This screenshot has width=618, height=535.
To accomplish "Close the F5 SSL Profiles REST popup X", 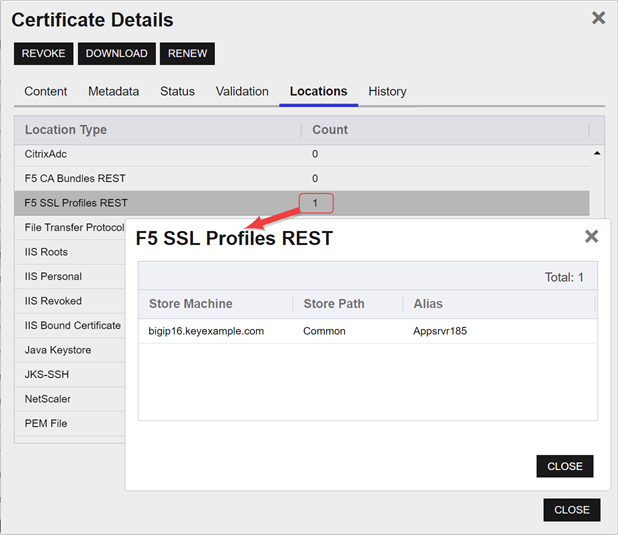I will coord(591,237).
